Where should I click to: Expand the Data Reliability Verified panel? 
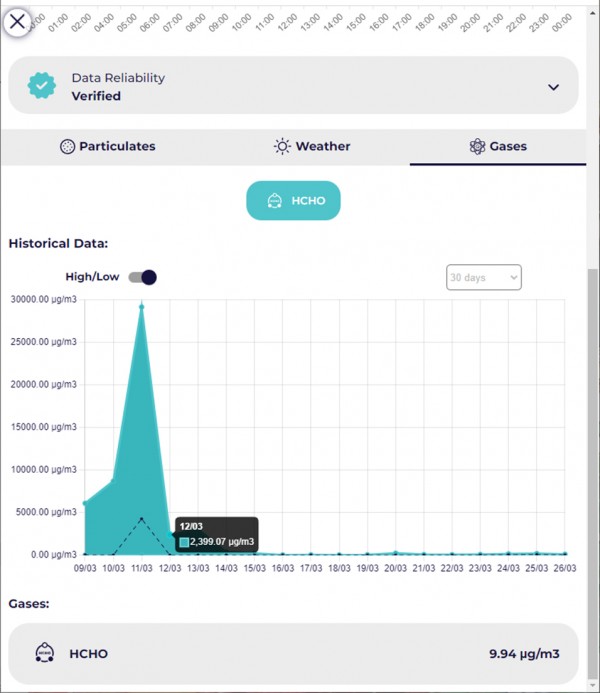[x=293, y=86]
